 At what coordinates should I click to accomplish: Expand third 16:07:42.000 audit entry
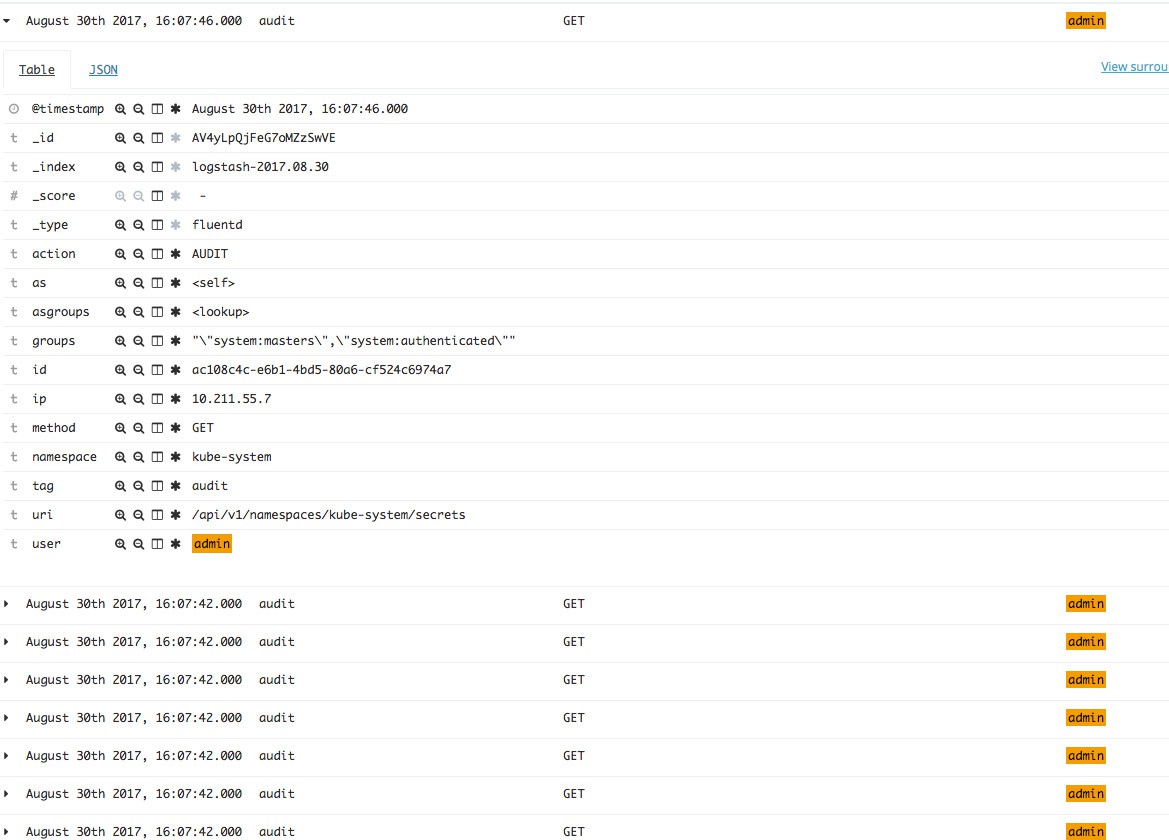pyautogui.click(x=7, y=680)
